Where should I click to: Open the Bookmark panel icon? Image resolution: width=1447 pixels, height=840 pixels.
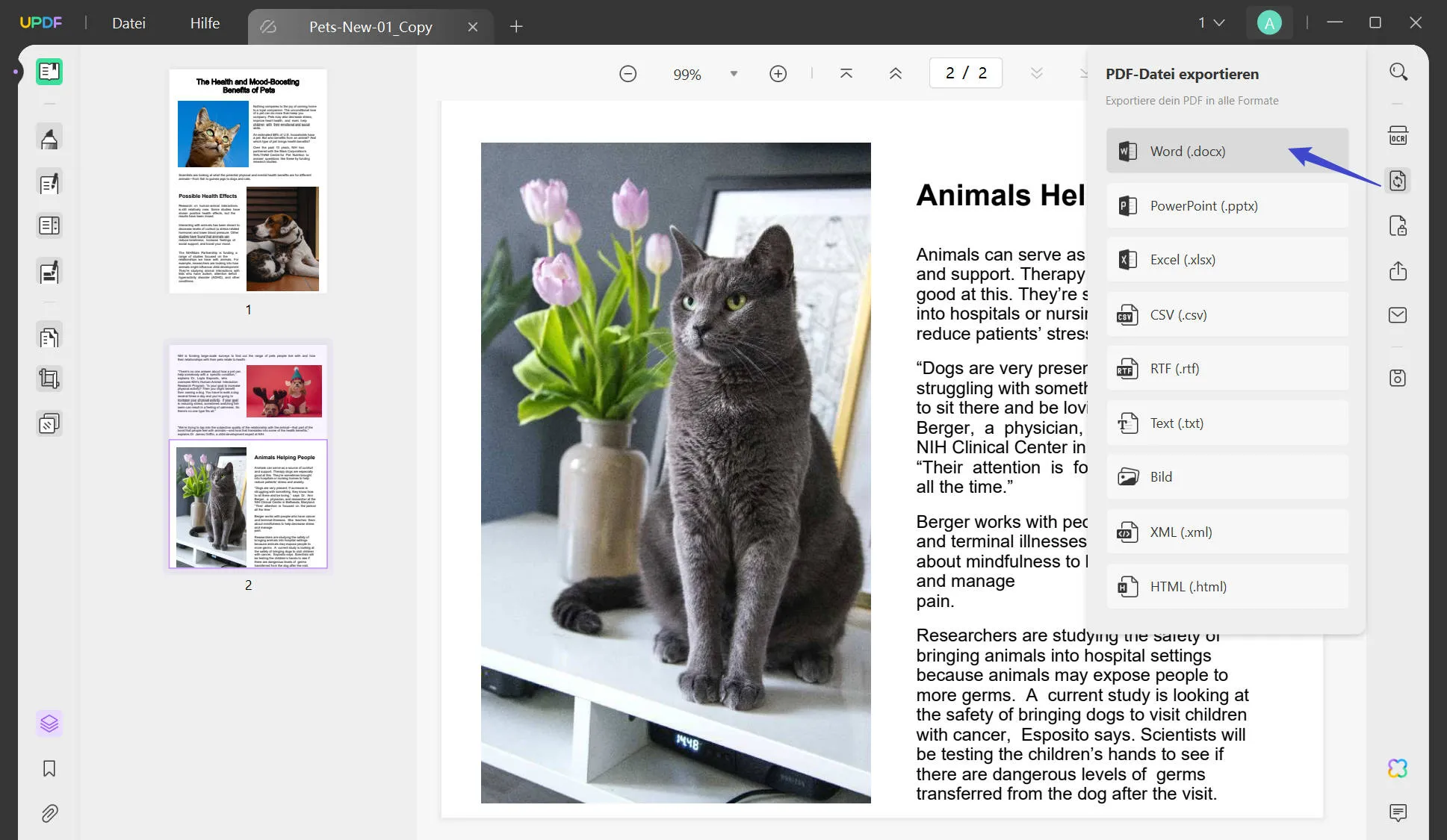[49, 769]
